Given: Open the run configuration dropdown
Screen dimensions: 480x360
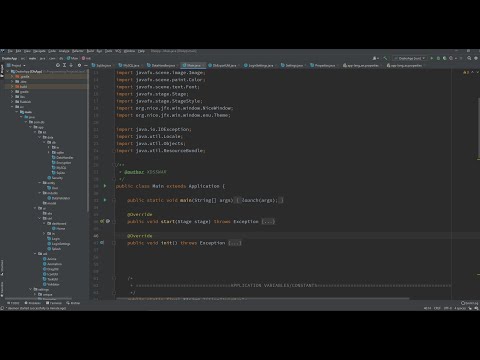Looking at the screenshot, I should (x=410, y=58).
